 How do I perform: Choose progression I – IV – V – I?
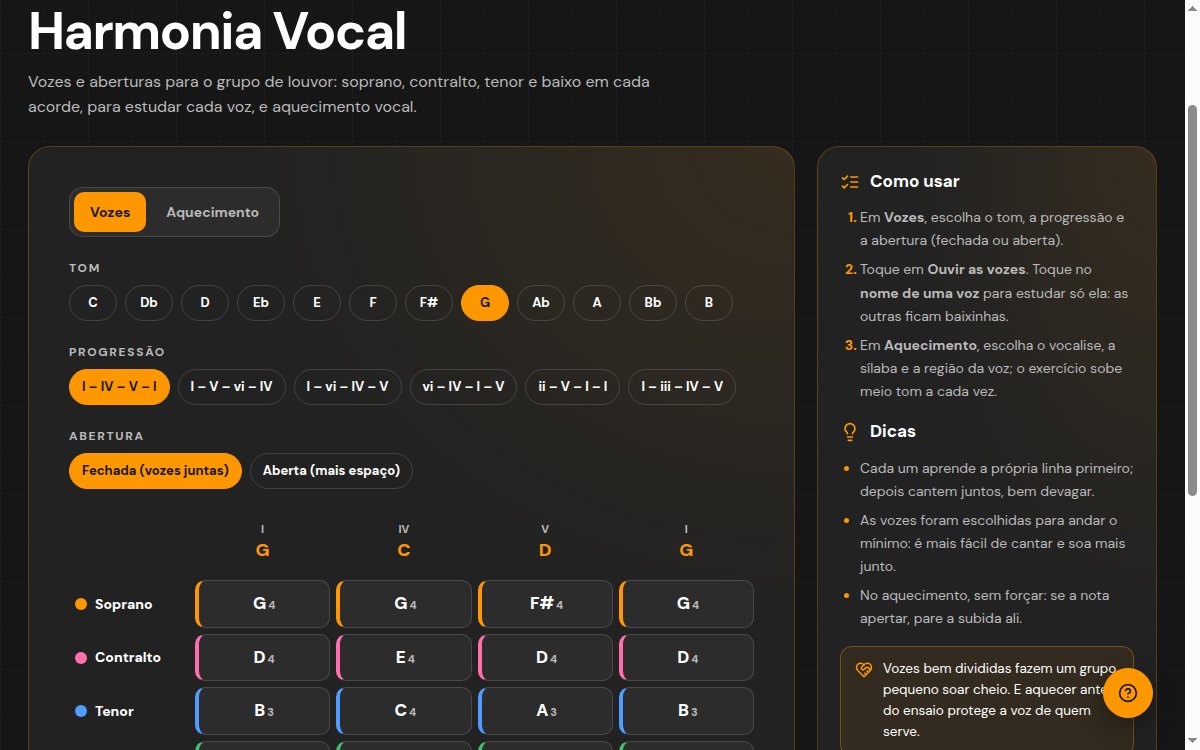[119, 387]
